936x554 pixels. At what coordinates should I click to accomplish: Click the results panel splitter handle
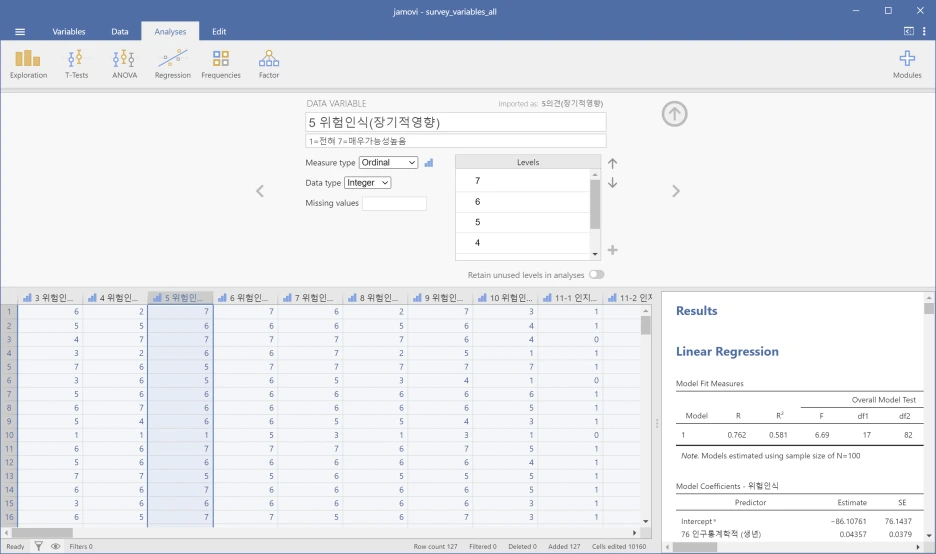657,423
